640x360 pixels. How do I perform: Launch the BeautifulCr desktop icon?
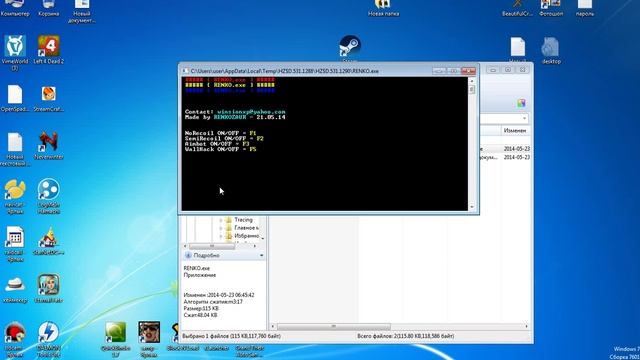(517, 8)
